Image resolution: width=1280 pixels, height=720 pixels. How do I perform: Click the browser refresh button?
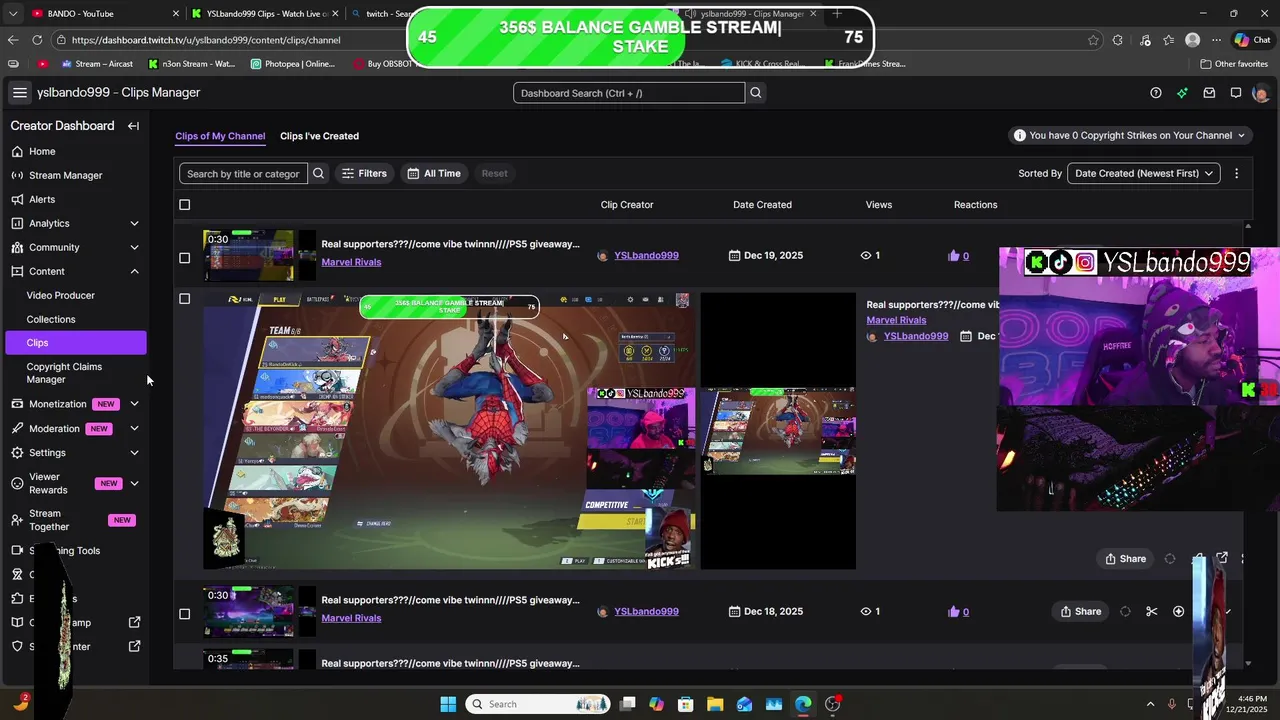pyautogui.click(x=37, y=40)
